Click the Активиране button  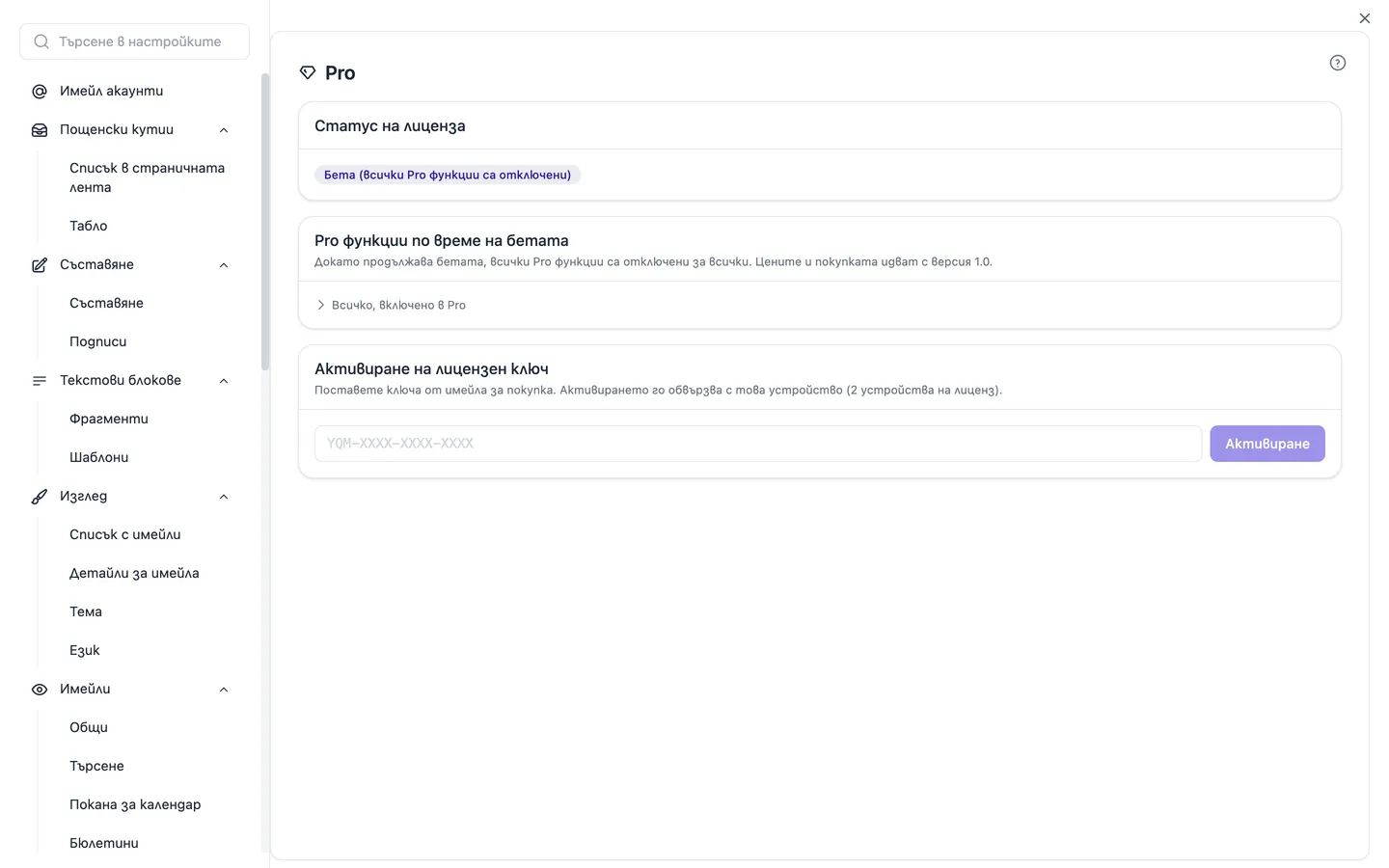click(x=1267, y=444)
